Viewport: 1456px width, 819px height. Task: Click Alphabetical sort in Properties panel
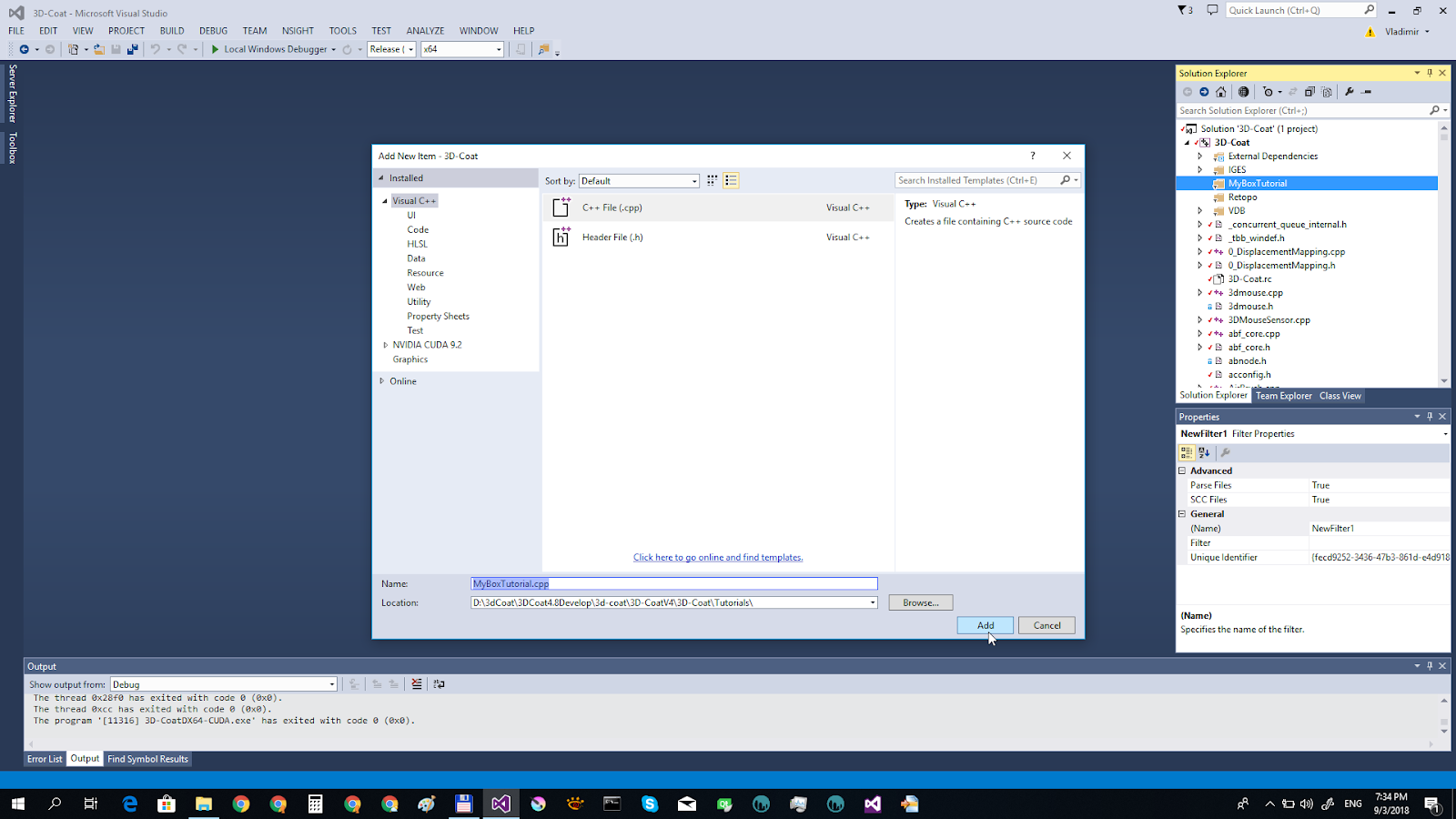coord(1204,452)
